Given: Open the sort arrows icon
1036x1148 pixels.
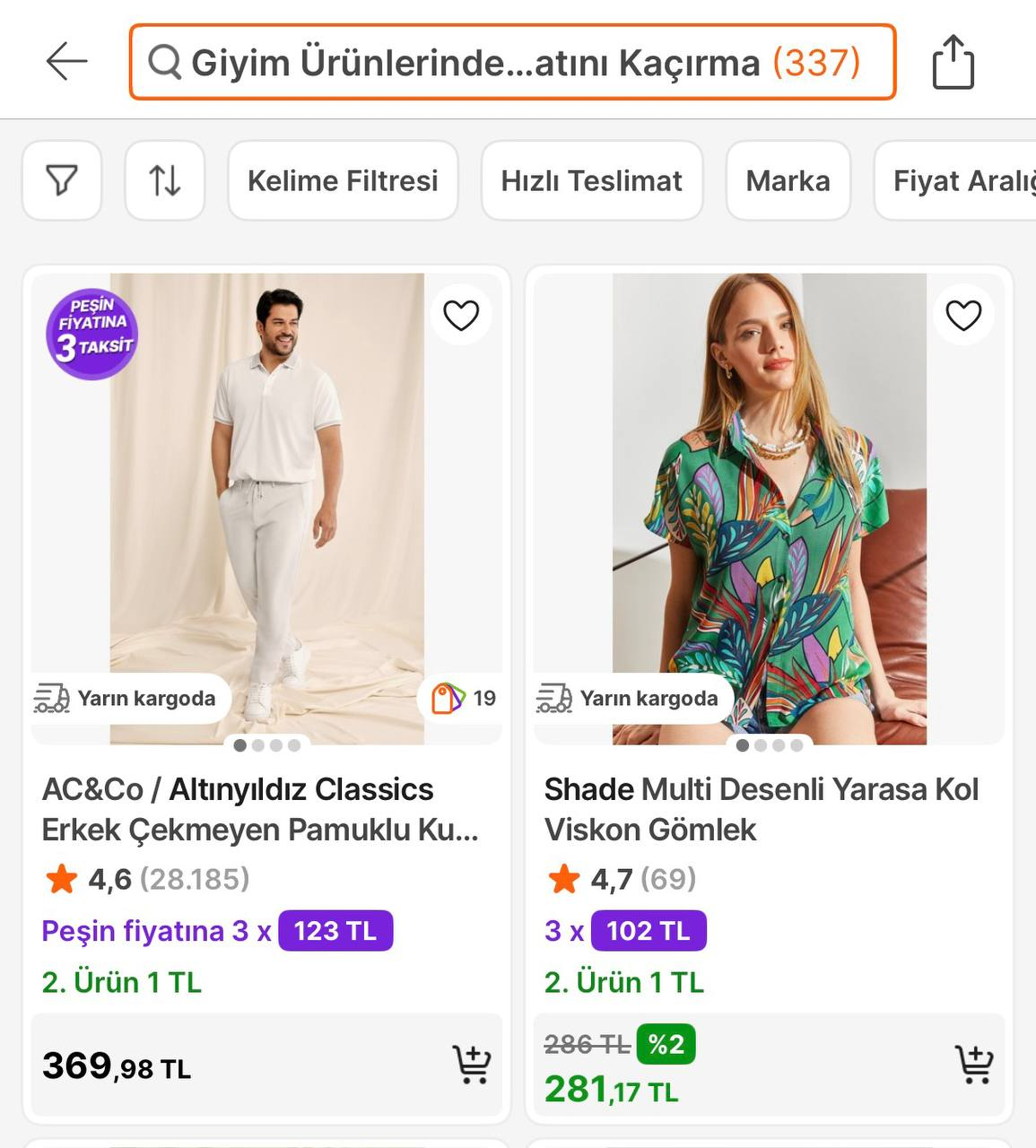Looking at the screenshot, I should (165, 180).
